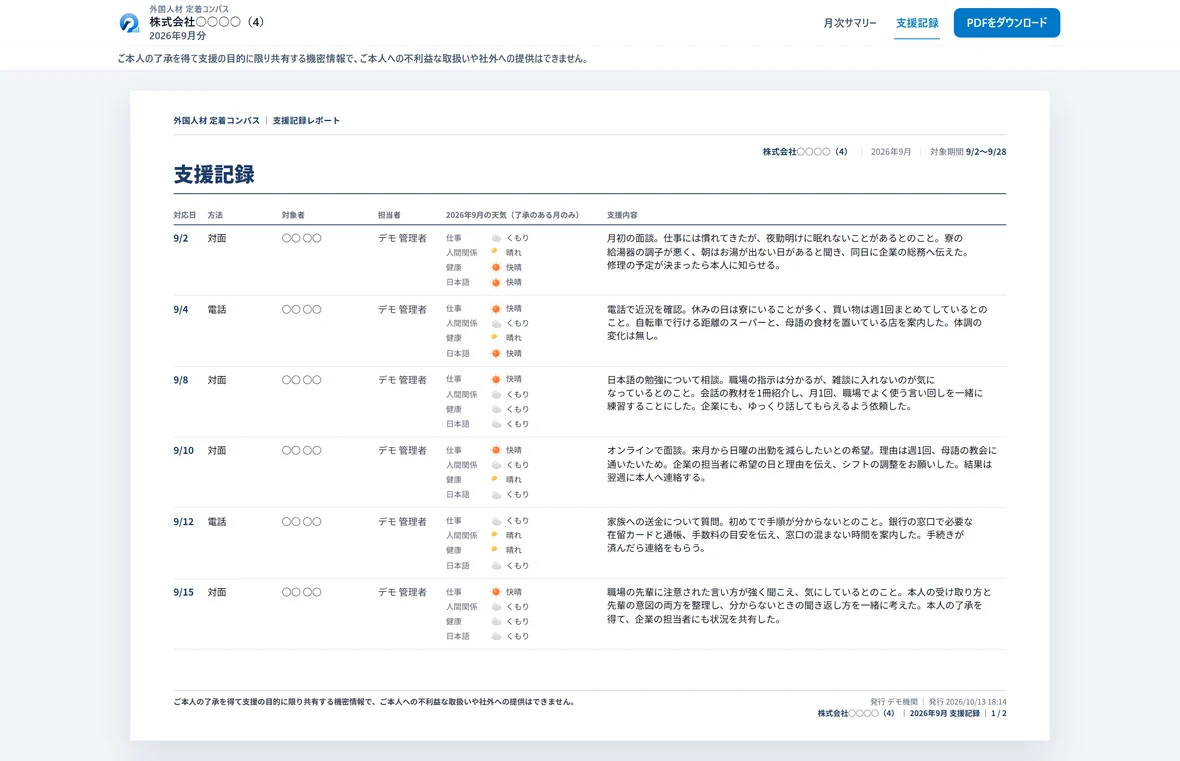Click the 仕事 cloudy icon in the 9/12 record

pyautogui.click(x=496, y=521)
